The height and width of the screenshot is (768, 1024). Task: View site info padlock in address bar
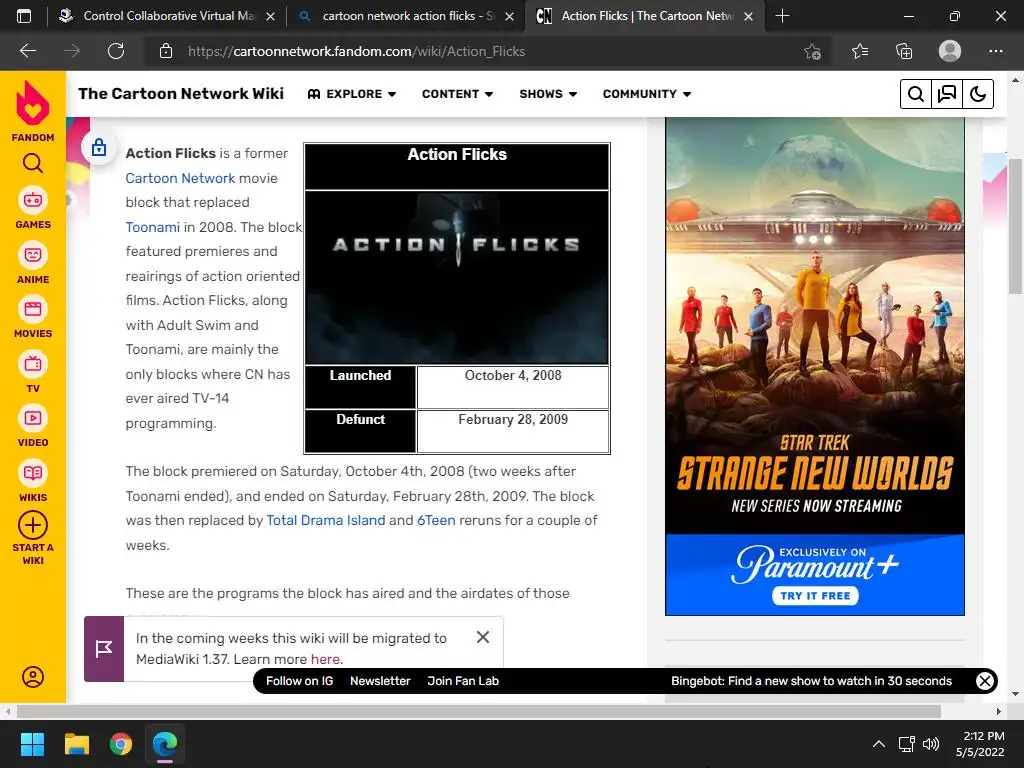click(x=166, y=51)
